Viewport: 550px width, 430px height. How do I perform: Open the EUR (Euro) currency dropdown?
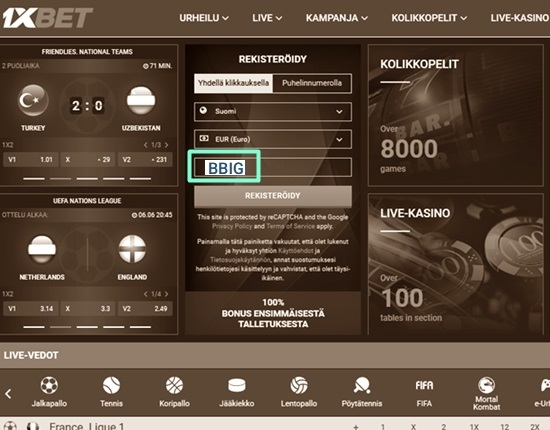coord(273,139)
